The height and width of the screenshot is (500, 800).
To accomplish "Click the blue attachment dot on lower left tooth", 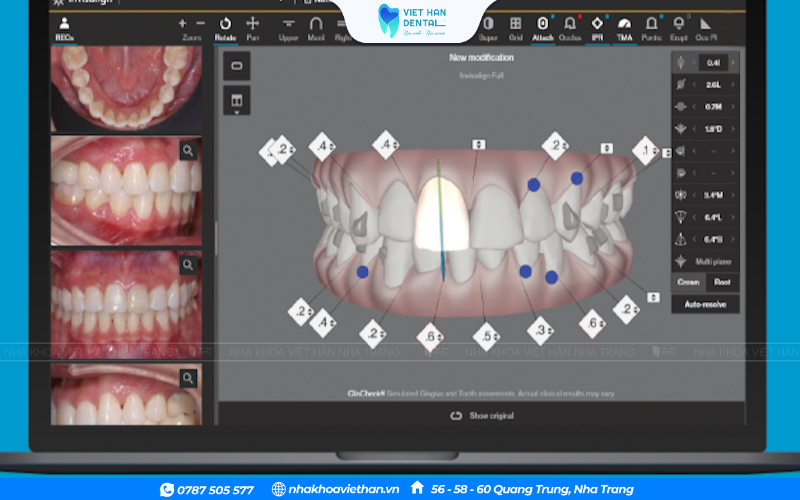I will click(x=362, y=272).
